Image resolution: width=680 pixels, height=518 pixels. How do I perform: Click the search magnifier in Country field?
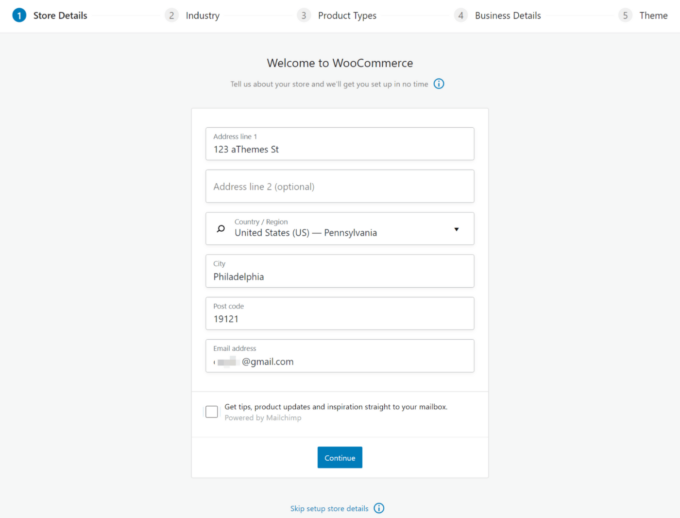pyautogui.click(x=220, y=228)
